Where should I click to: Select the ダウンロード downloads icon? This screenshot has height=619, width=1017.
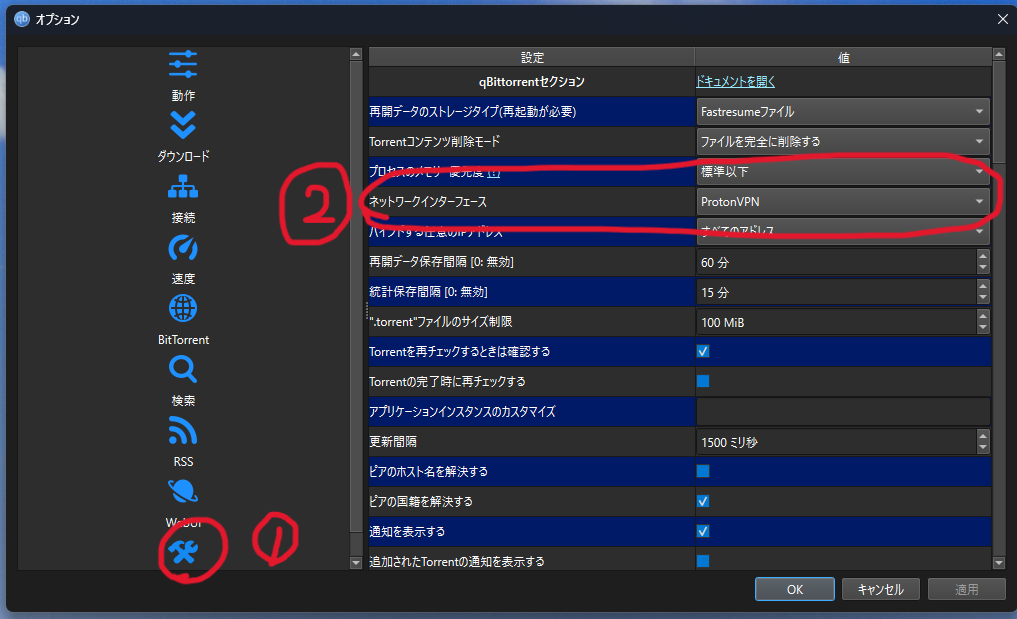pyautogui.click(x=183, y=125)
